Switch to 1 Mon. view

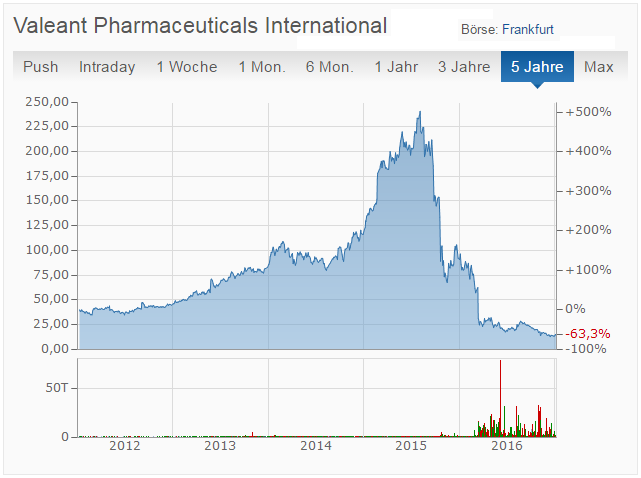(x=262, y=67)
